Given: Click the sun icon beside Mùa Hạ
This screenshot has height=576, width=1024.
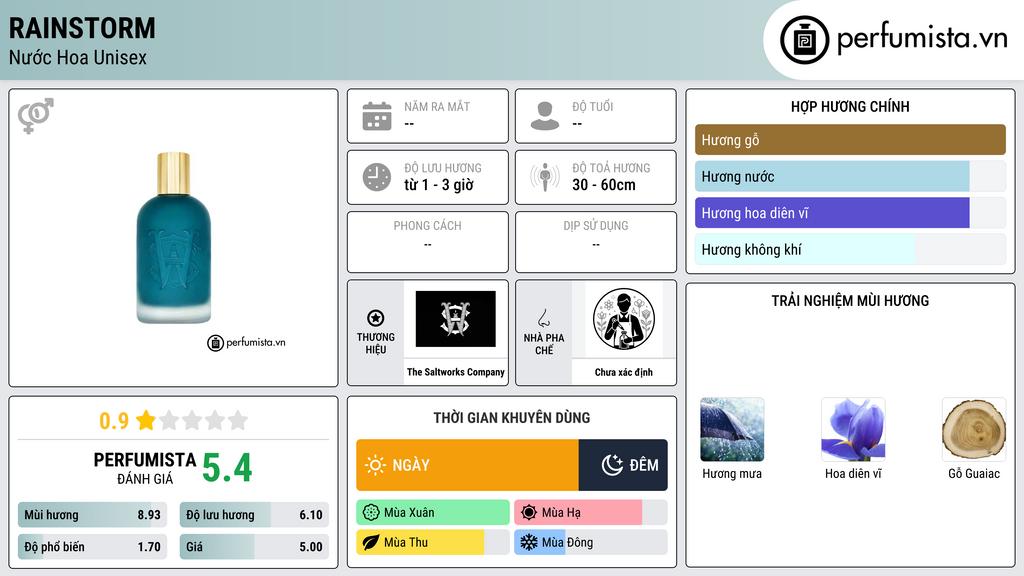Looking at the screenshot, I should click(529, 513).
